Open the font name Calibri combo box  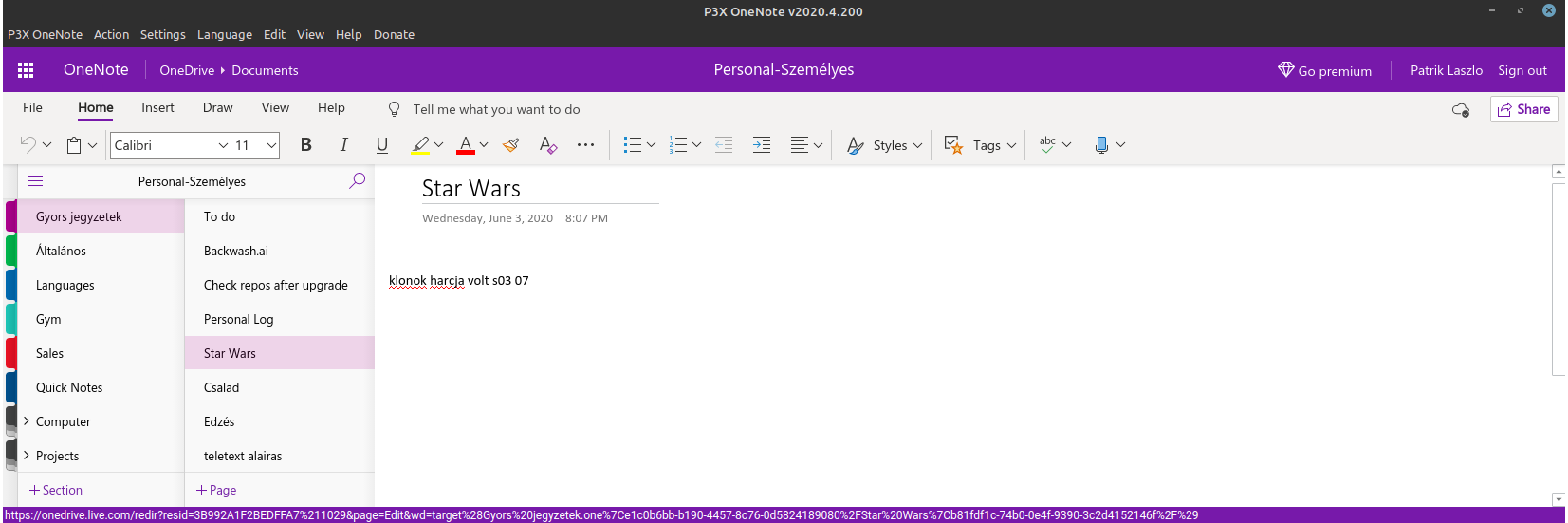(x=171, y=145)
